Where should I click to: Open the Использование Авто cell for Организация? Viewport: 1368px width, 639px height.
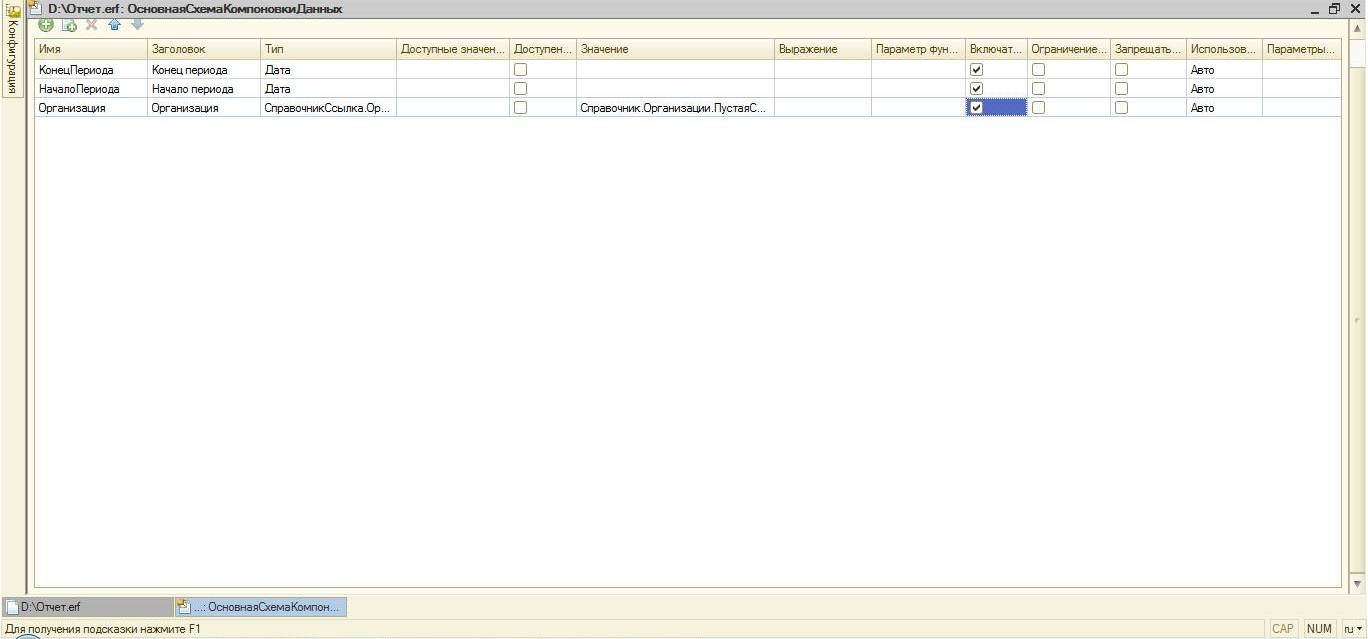click(1223, 108)
